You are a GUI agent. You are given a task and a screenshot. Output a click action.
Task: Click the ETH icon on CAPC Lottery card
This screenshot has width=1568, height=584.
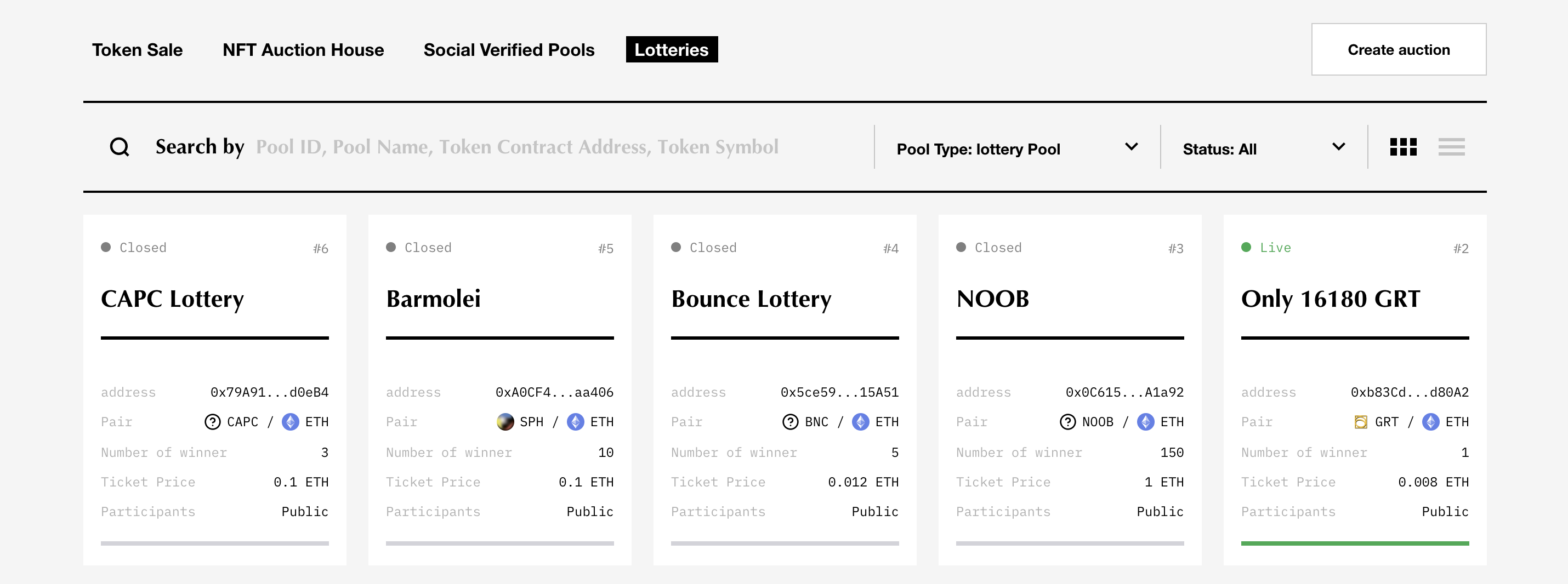click(291, 422)
